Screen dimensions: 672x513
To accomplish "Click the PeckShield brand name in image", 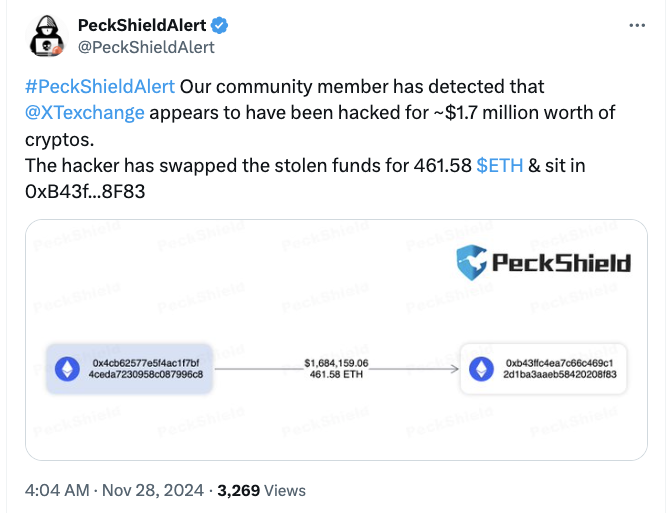I will pos(560,264).
